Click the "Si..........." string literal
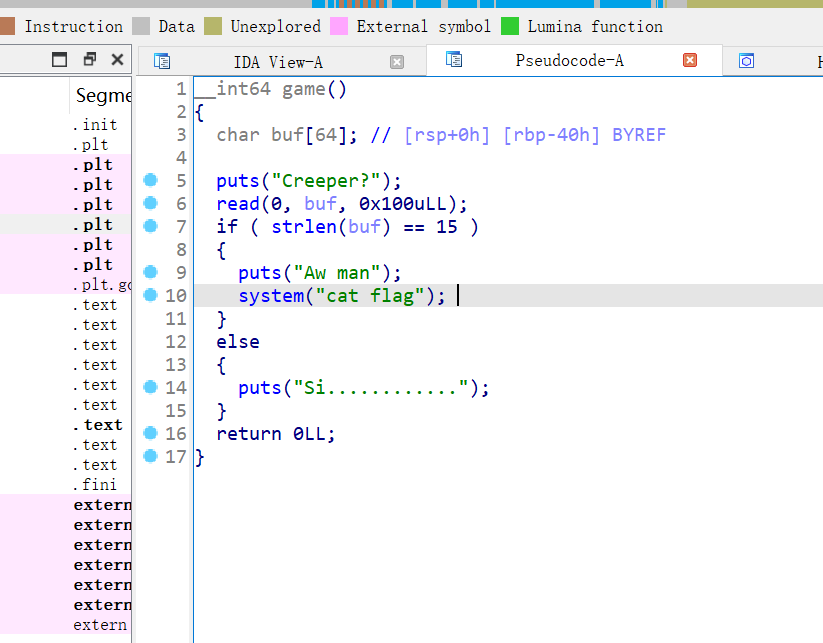 click(x=381, y=388)
